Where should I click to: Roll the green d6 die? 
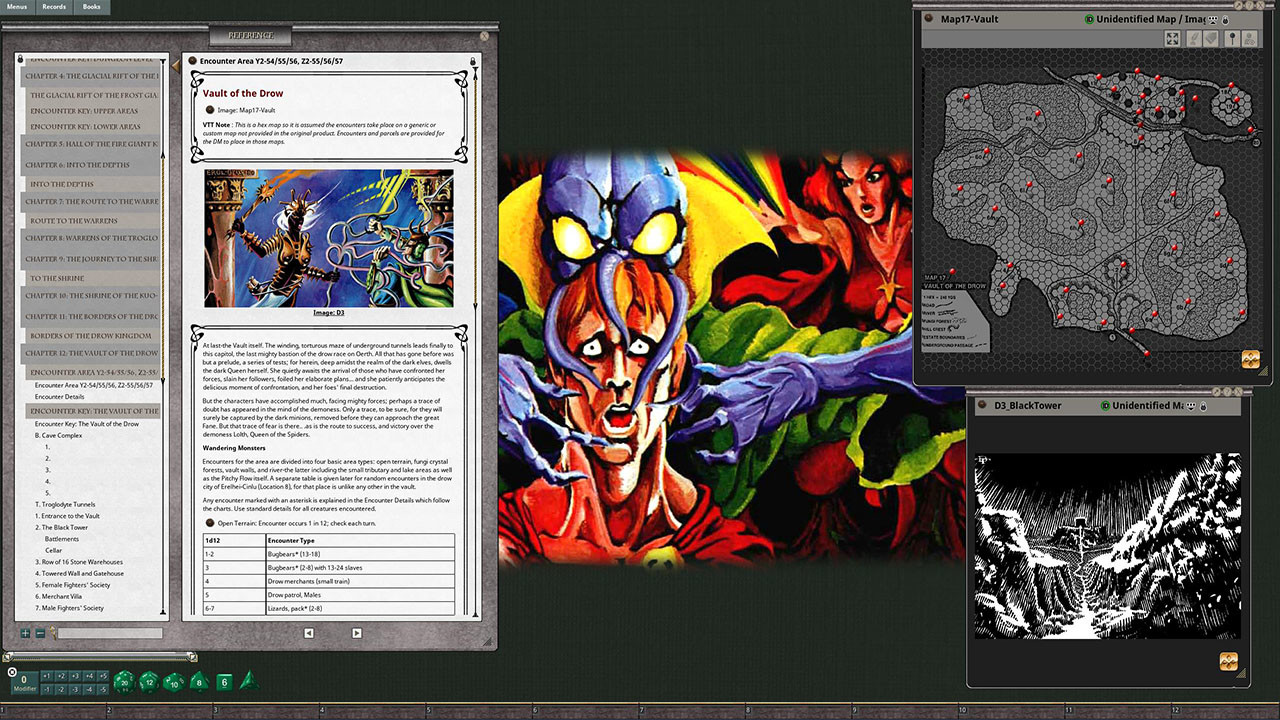pos(224,681)
